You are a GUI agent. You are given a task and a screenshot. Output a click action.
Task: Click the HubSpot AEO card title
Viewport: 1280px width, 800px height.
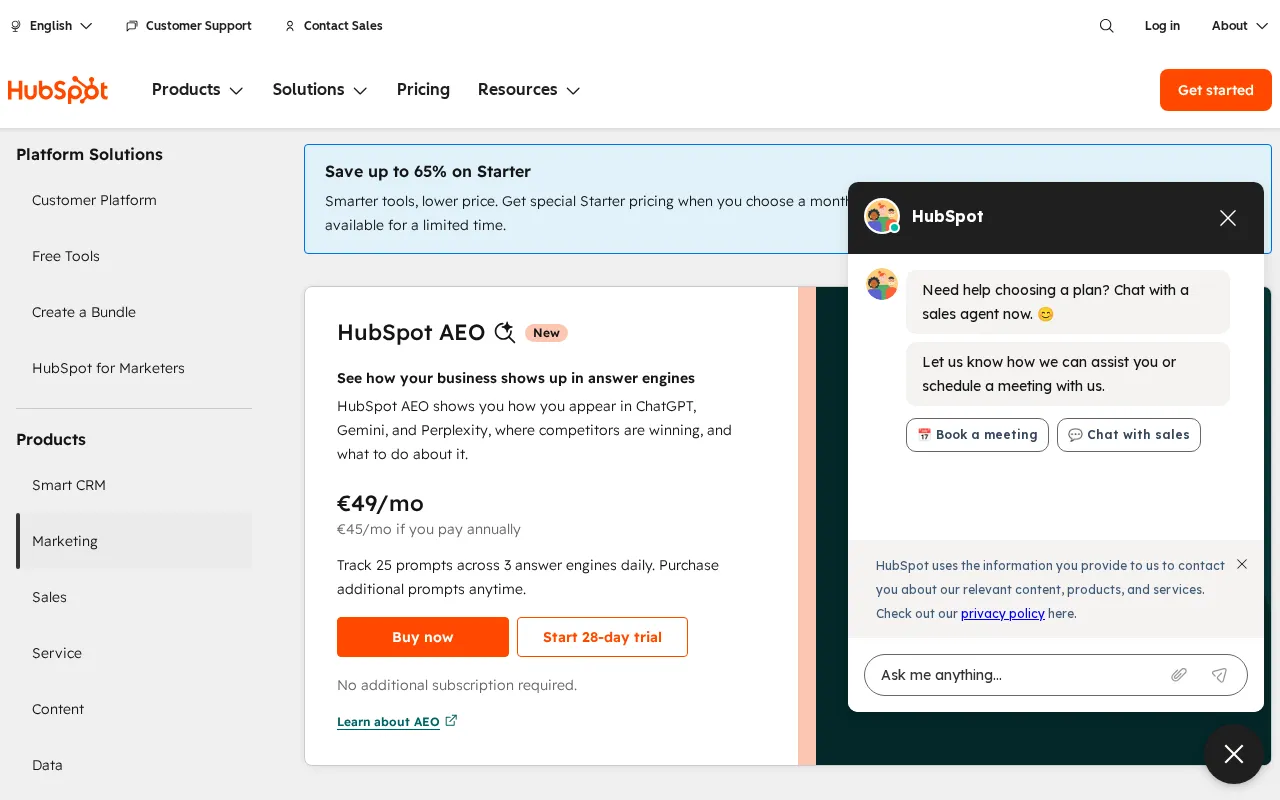tap(411, 333)
